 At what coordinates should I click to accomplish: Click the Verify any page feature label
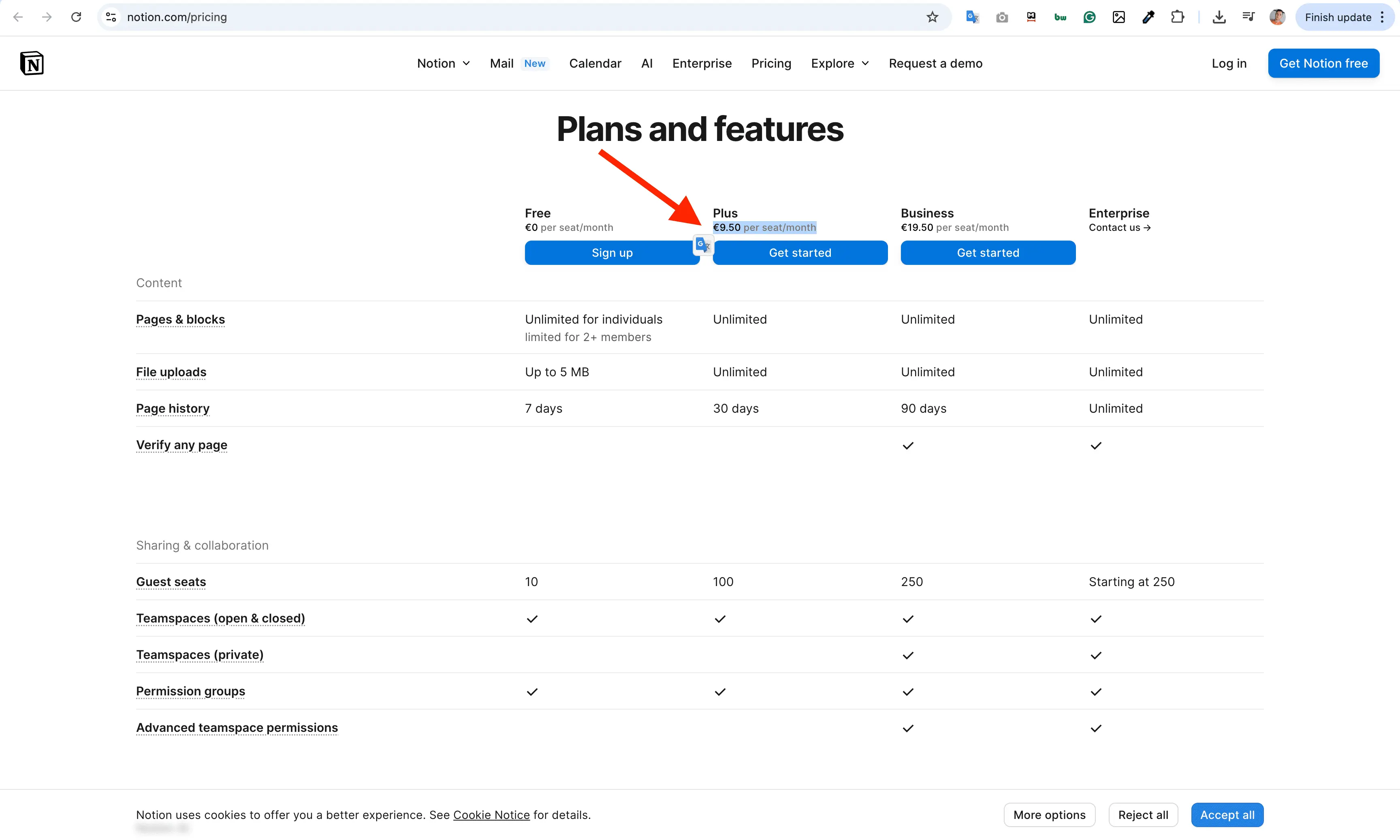coord(181,445)
